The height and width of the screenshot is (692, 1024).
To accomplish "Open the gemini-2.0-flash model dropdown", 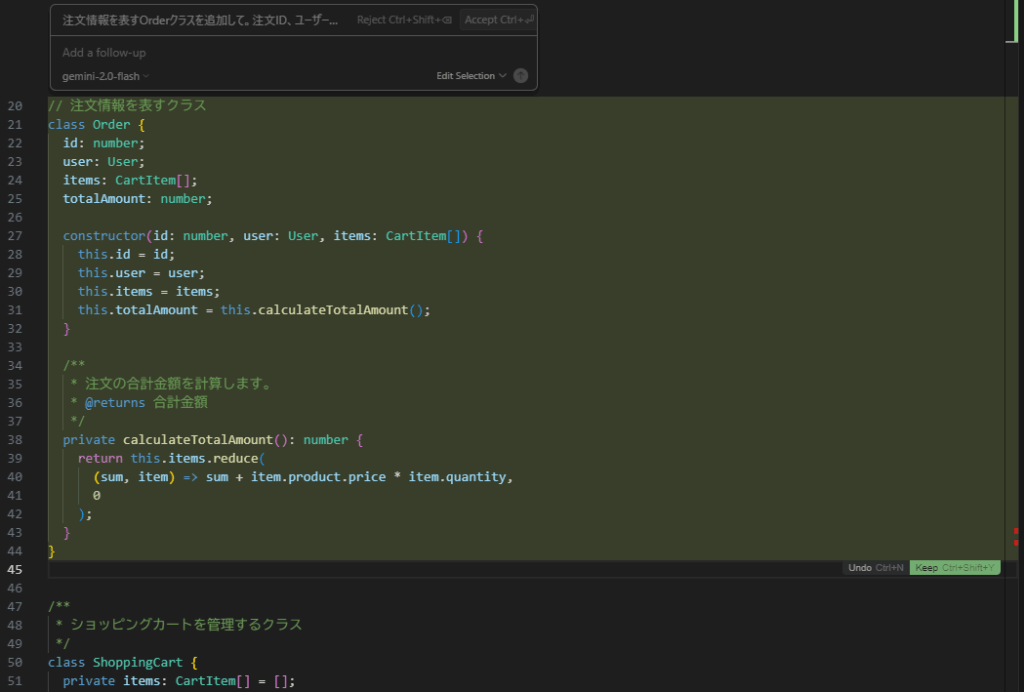I will (106, 76).
